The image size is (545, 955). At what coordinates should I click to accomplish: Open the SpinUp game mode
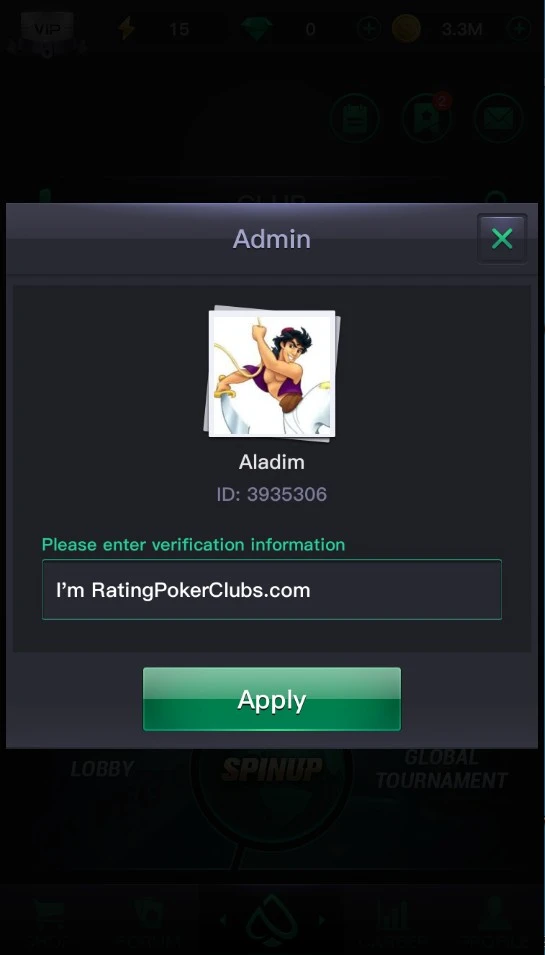click(x=272, y=770)
